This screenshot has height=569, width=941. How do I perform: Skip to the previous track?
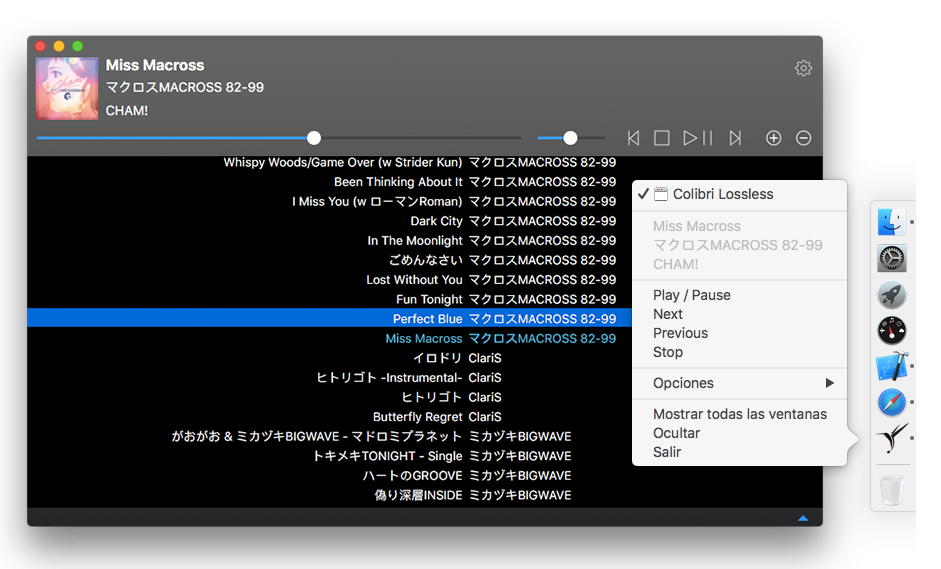633,138
